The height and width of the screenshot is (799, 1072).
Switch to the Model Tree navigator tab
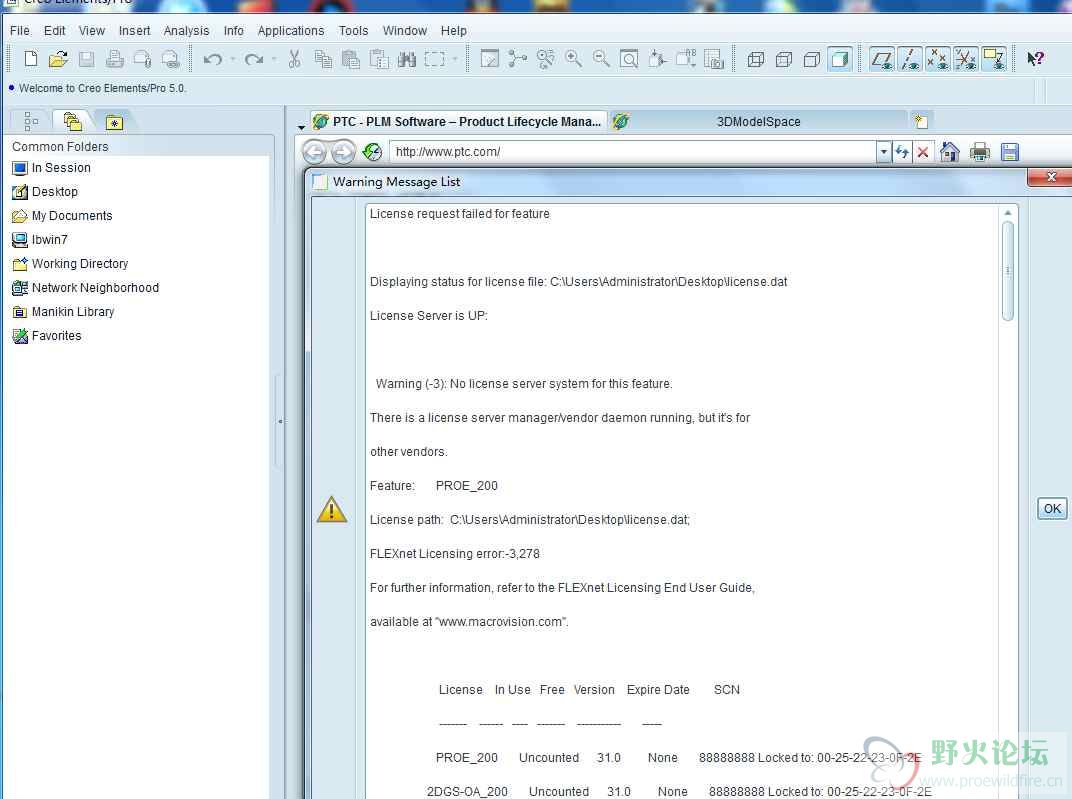[31, 121]
